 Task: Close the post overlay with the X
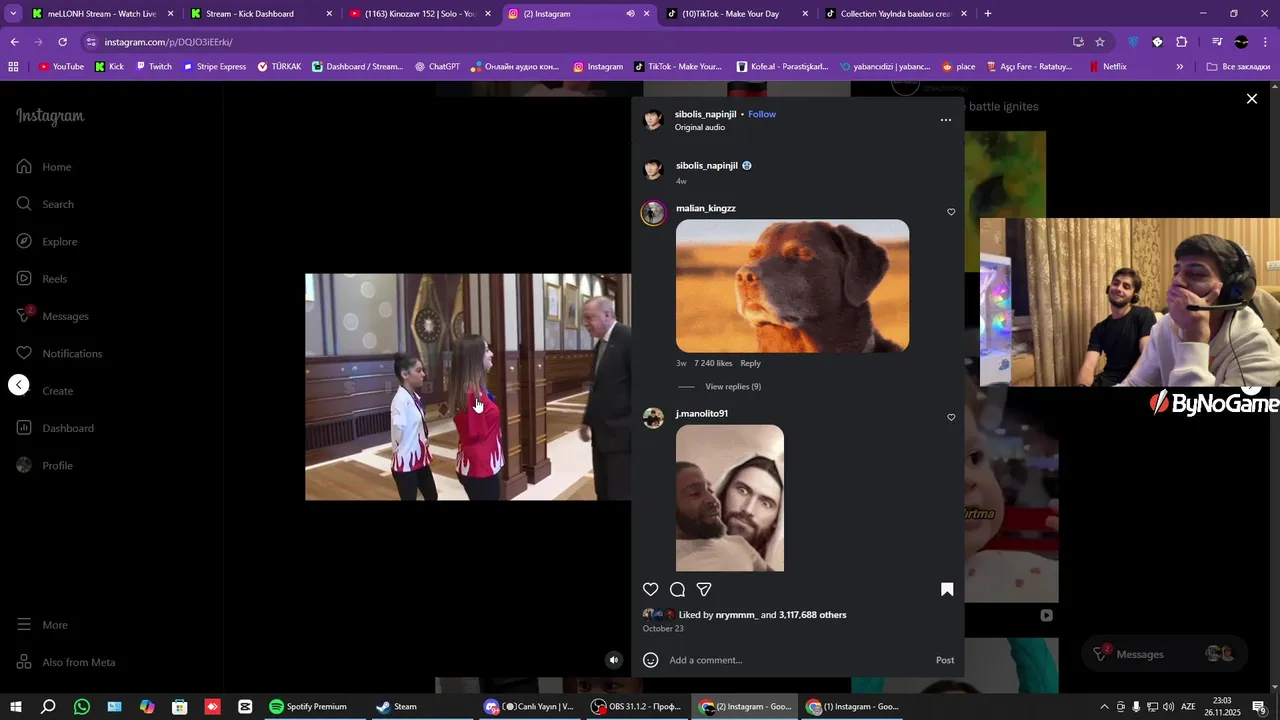pyautogui.click(x=1251, y=98)
